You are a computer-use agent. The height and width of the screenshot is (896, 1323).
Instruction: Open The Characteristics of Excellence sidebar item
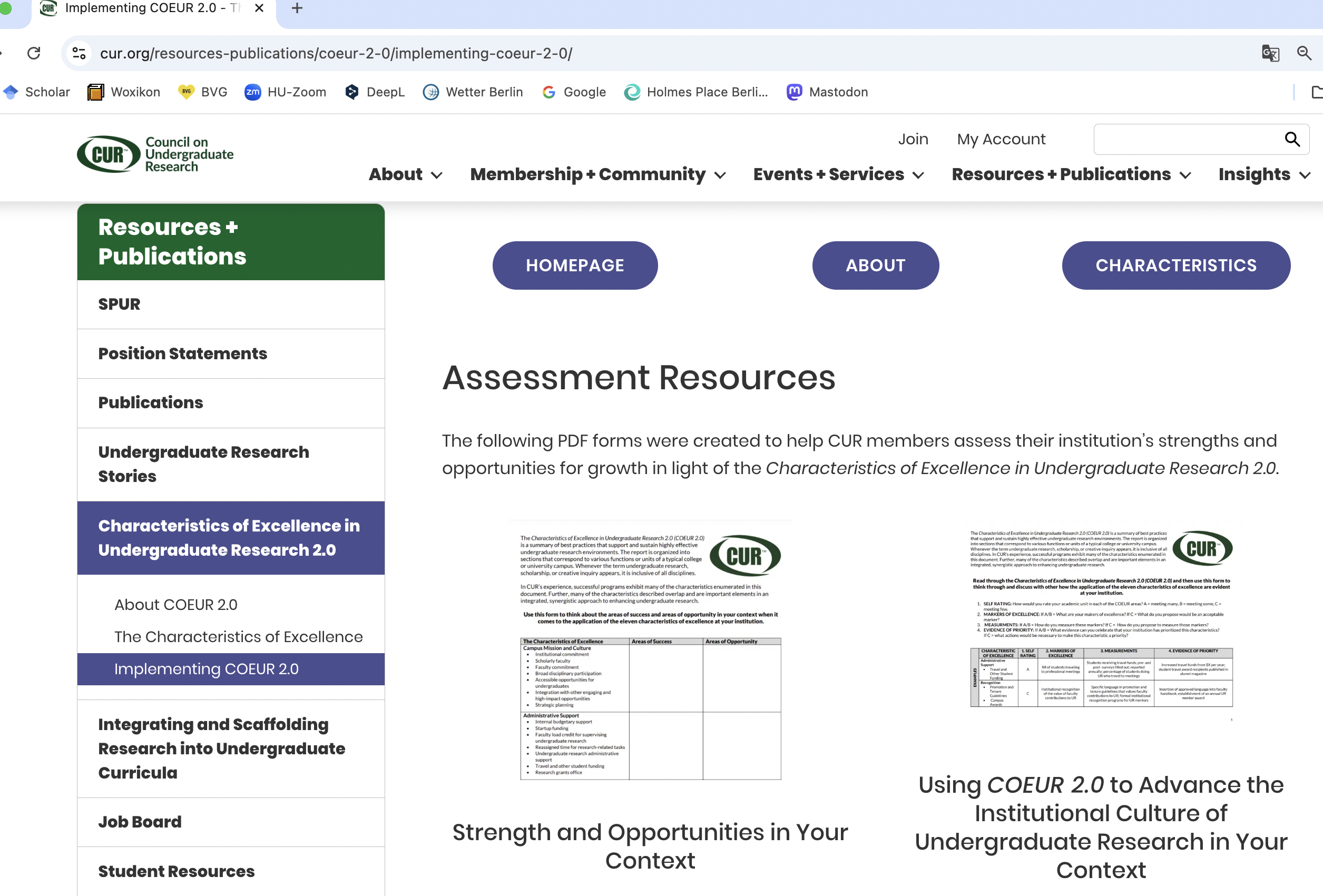pyautogui.click(x=239, y=636)
